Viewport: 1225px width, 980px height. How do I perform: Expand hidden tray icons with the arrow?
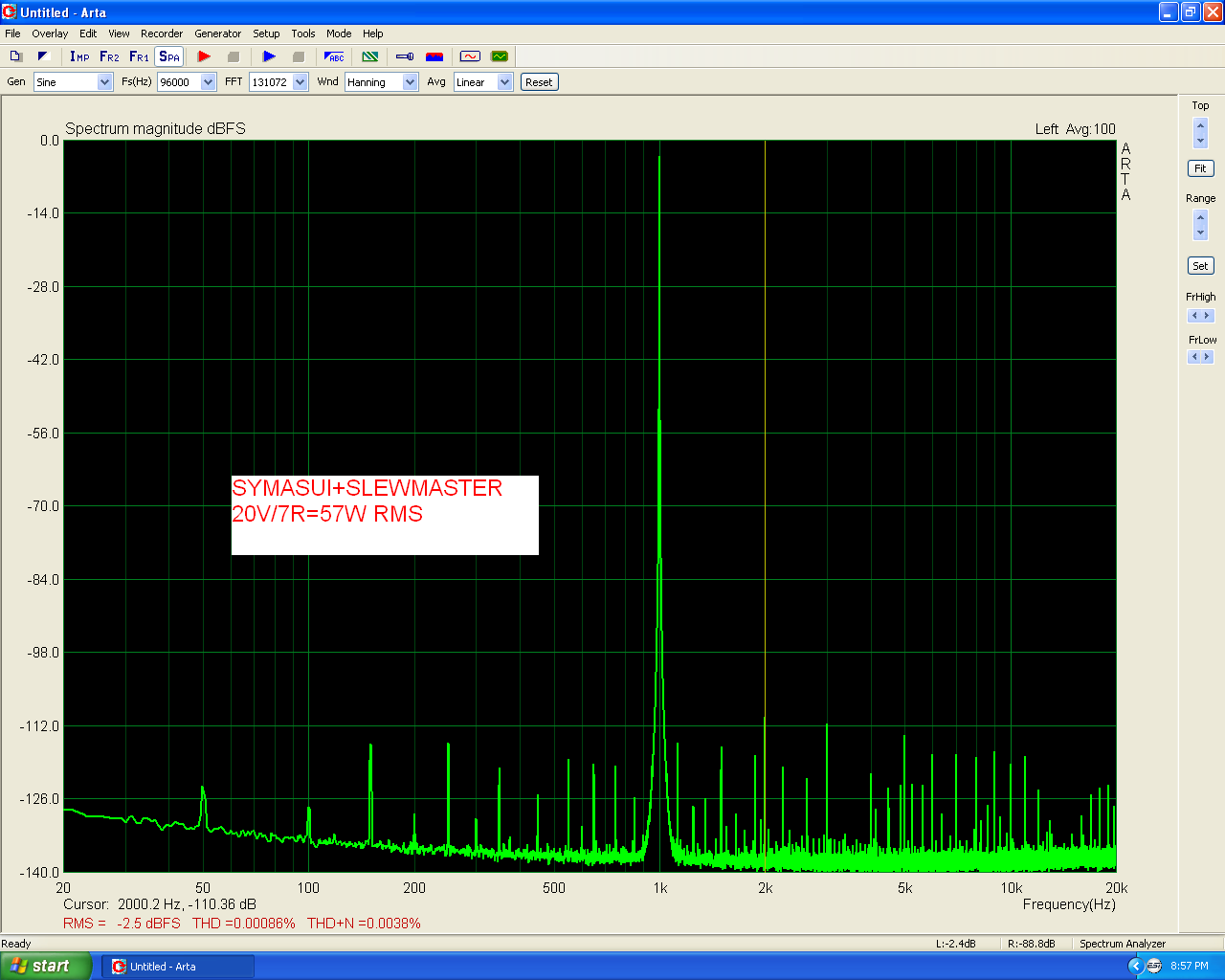(x=1135, y=967)
